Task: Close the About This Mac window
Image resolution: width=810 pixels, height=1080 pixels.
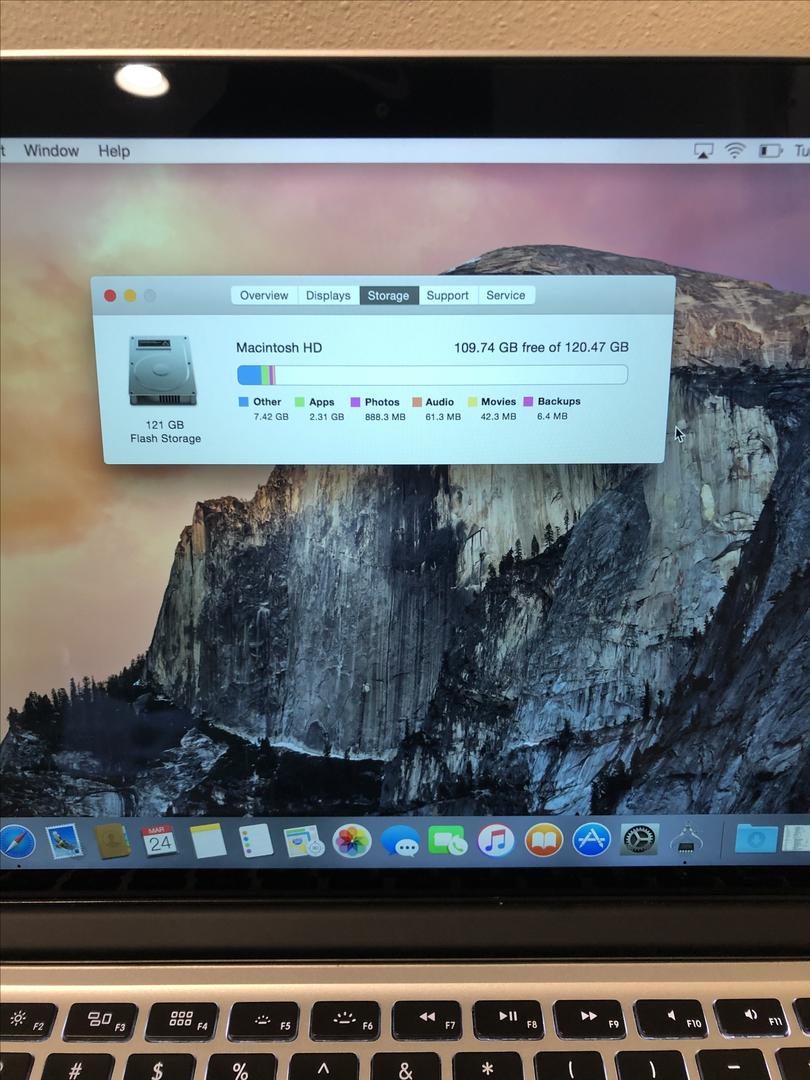Action: click(x=110, y=295)
